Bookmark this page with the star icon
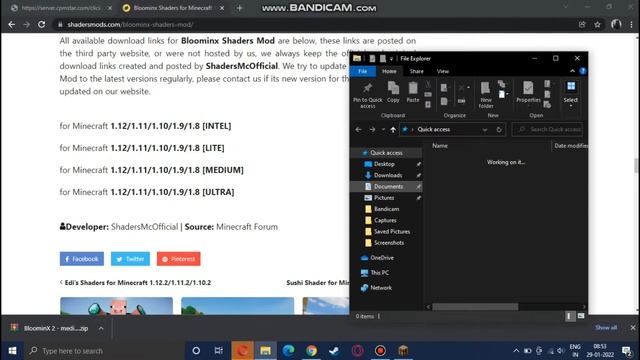The width and height of the screenshot is (640, 360). pyautogui.click(x=598, y=24)
